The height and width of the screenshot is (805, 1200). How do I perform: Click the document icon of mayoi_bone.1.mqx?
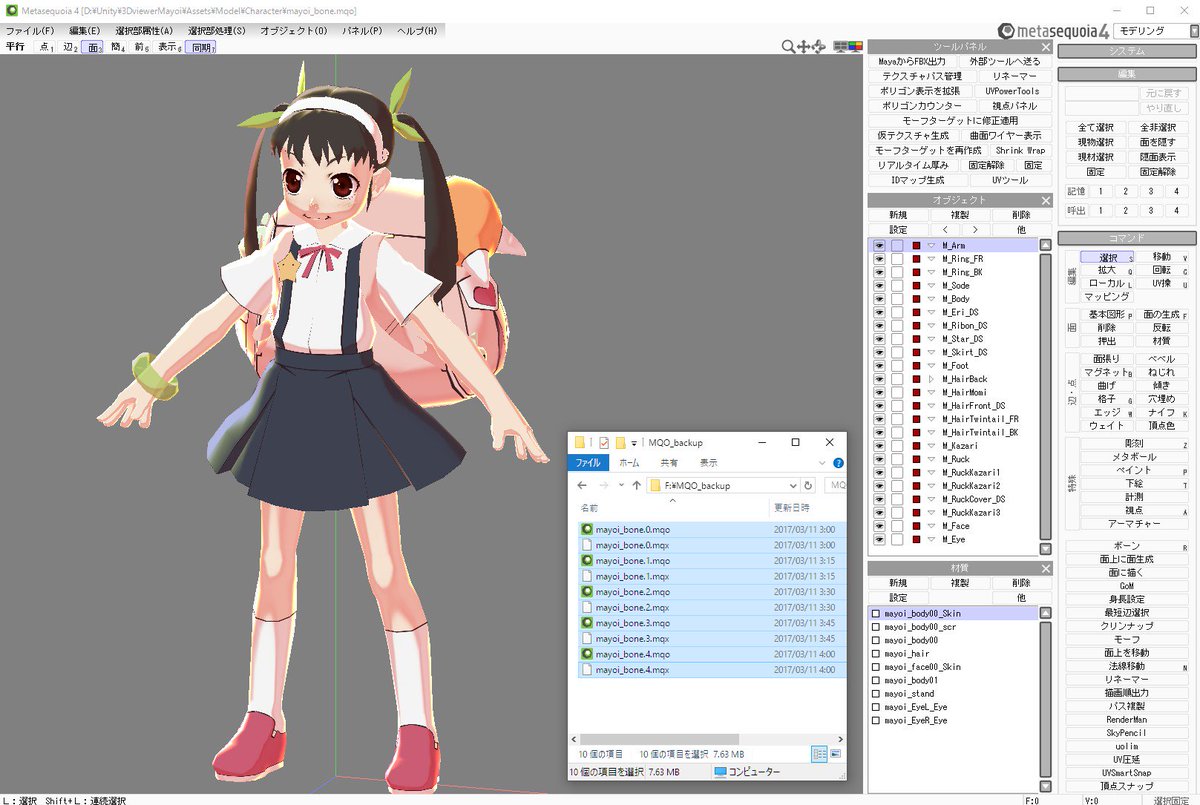pos(587,576)
